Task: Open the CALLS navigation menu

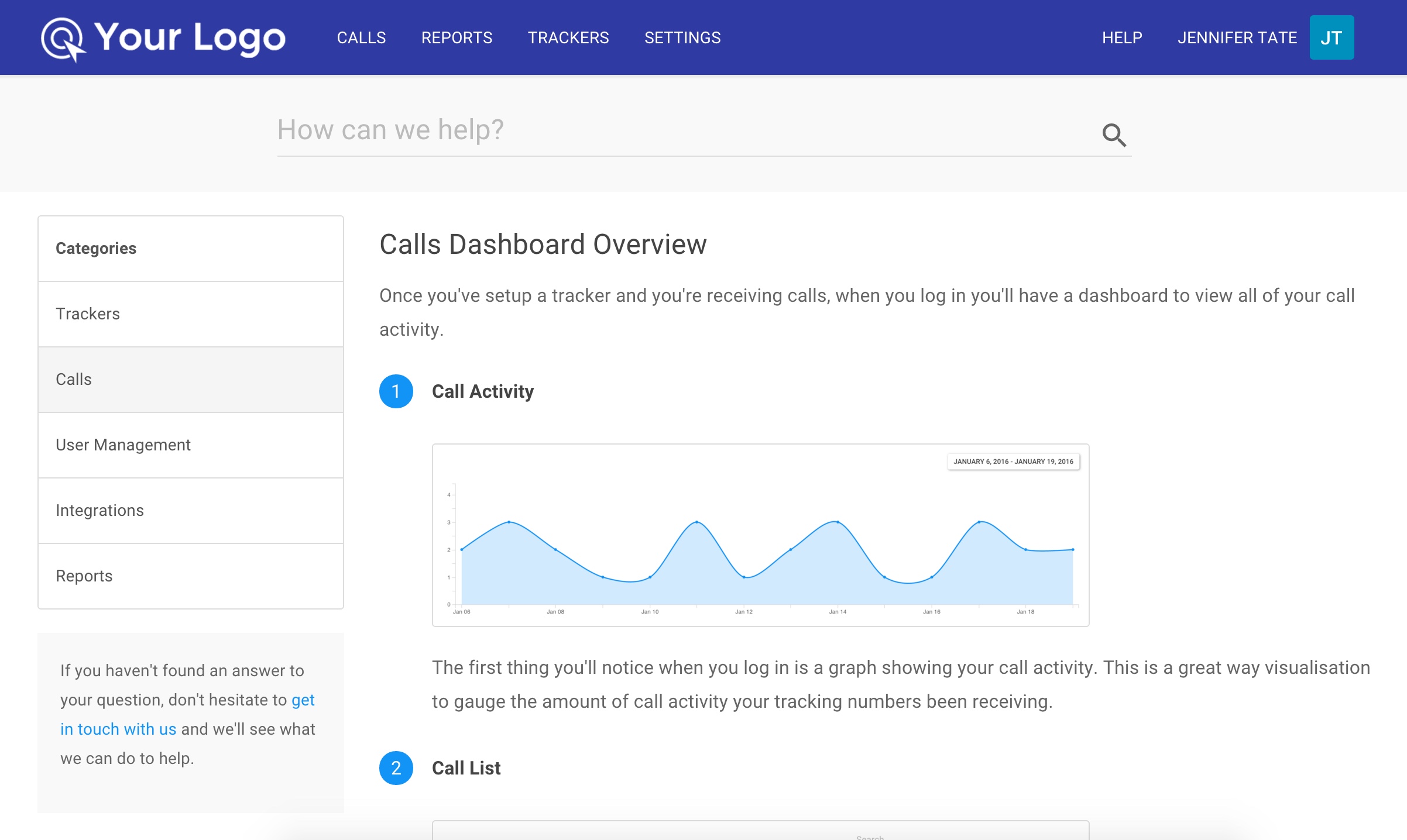Action: click(x=361, y=38)
